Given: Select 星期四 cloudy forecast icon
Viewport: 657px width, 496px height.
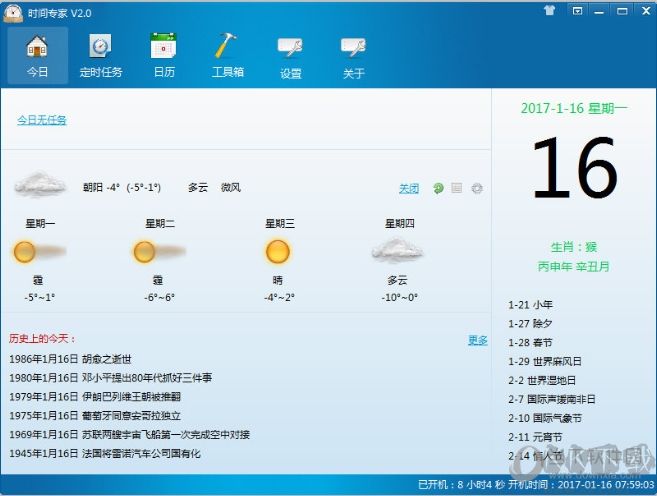Looking at the screenshot, I should pyautogui.click(x=398, y=252).
